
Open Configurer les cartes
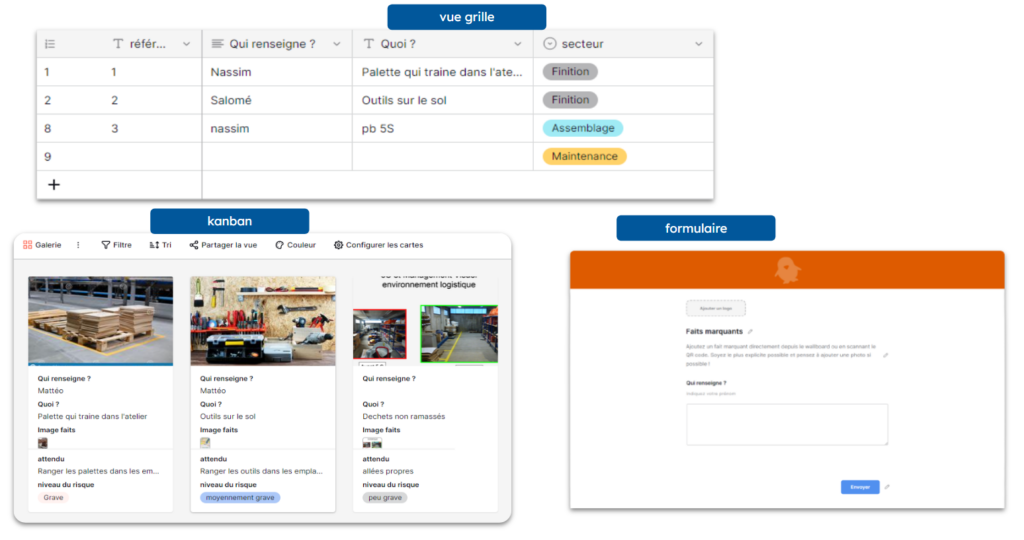pos(379,245)
